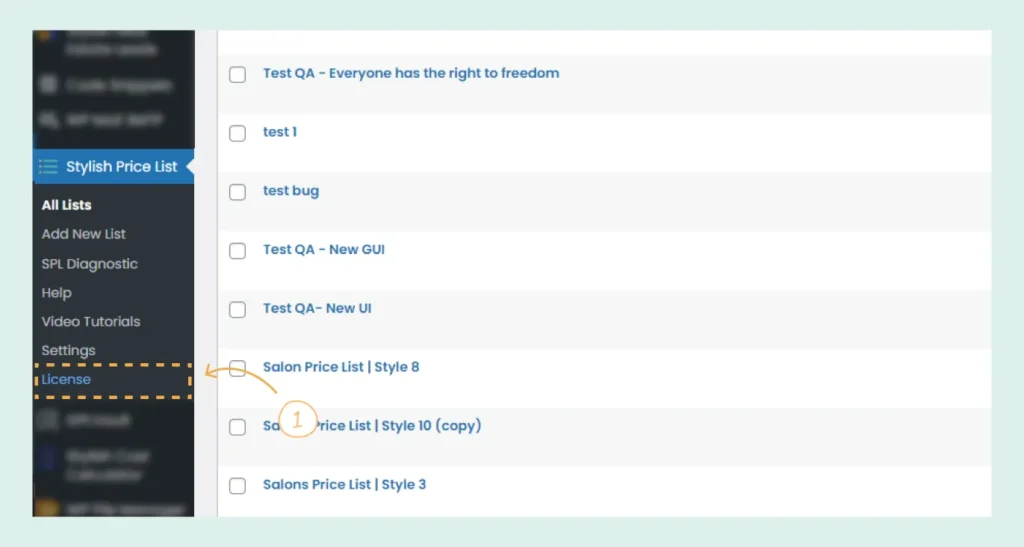Open Test QA - New GUI list
This screenshot has width=1024, height=547.
coord(324,249)
